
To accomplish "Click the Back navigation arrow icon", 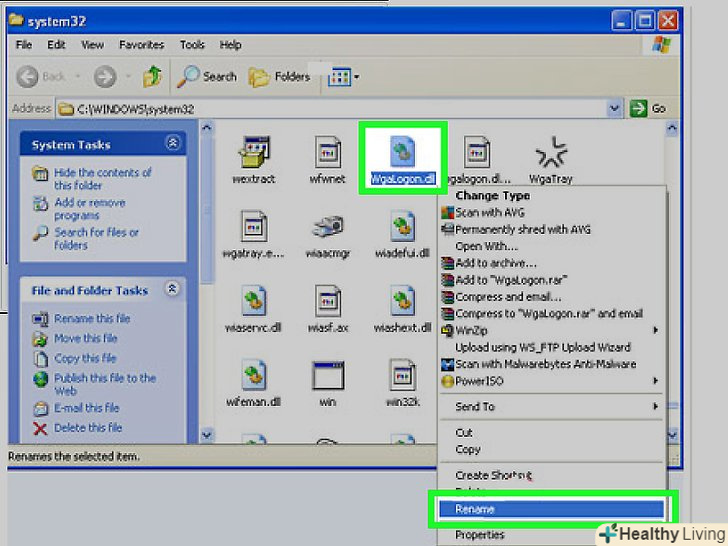I will [x=27, y=77].
